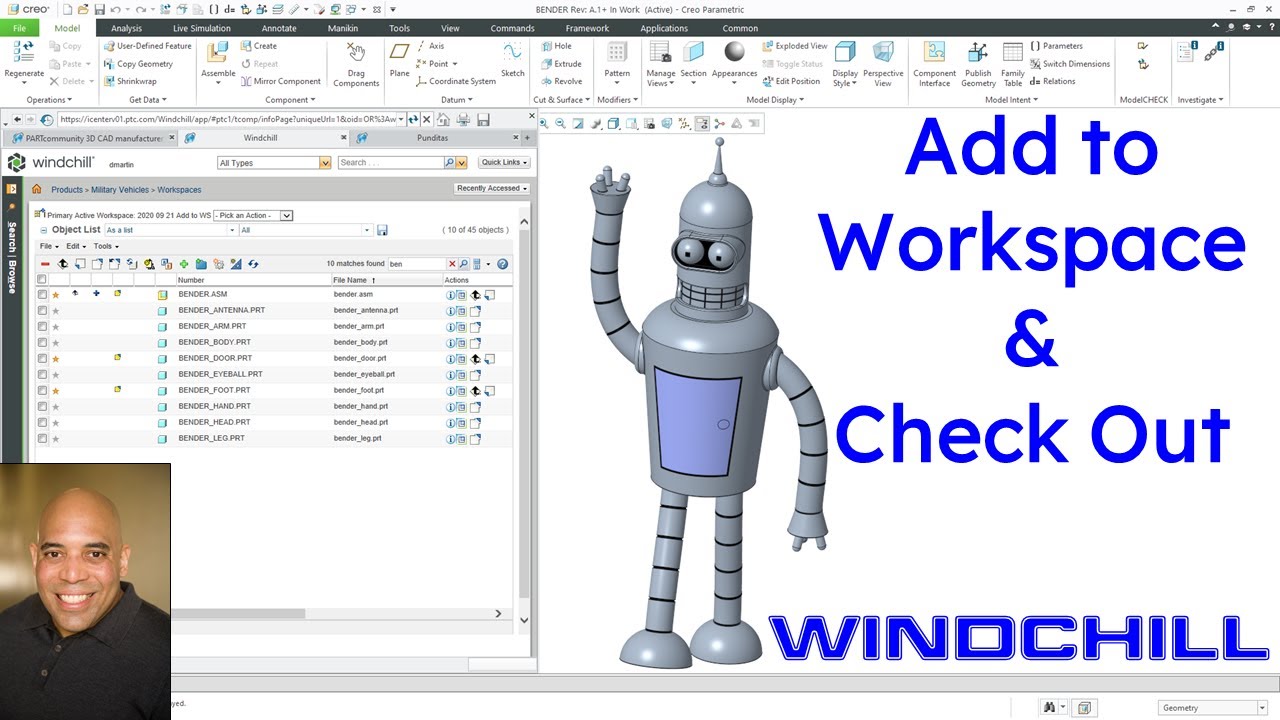
Task: Click the Assemble component icon
Action: pos(218,52)
